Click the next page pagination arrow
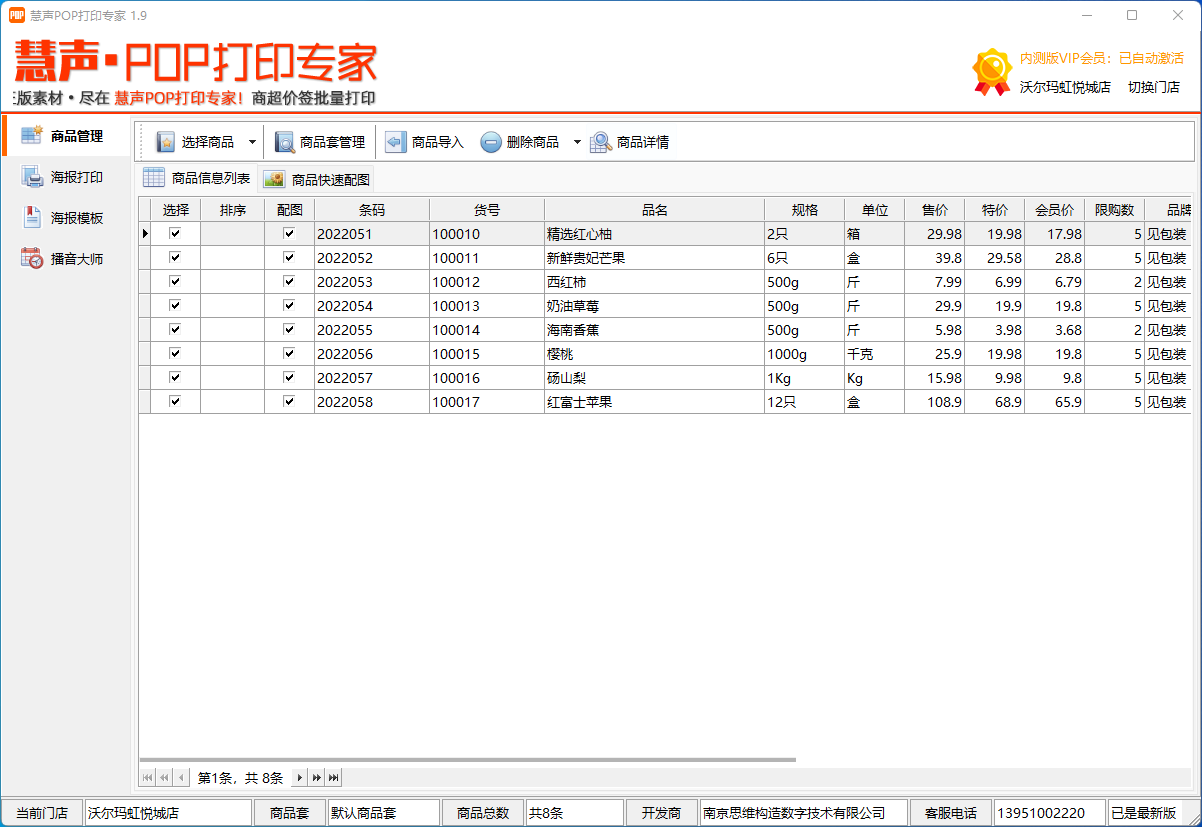The image size is (1202, 827). (300, 777)
